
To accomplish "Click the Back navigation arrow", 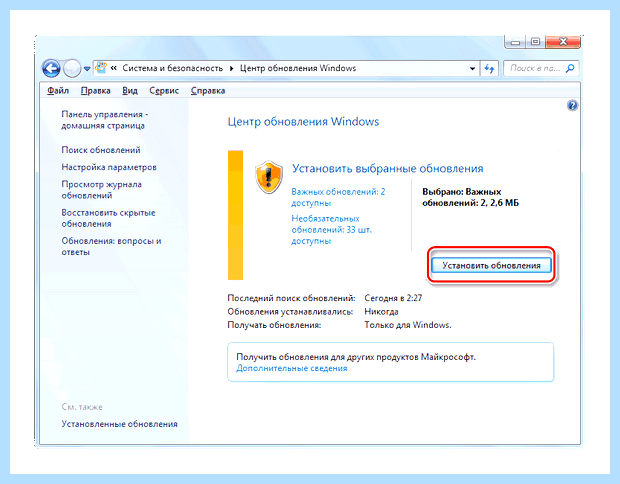I will (x=51, y=69).
